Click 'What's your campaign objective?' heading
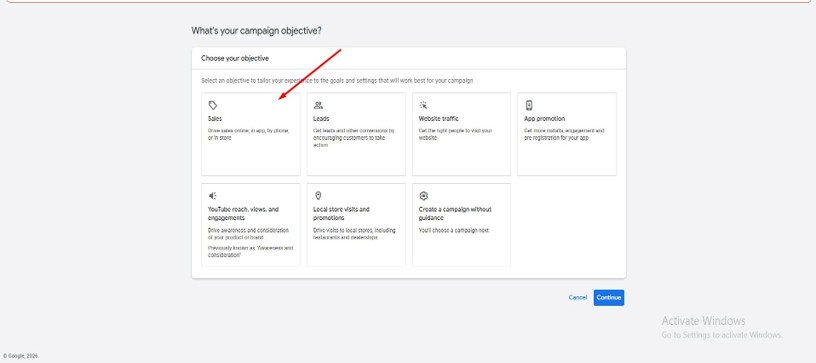This screenshot has height=363, width=816. [x=257, y=31]
